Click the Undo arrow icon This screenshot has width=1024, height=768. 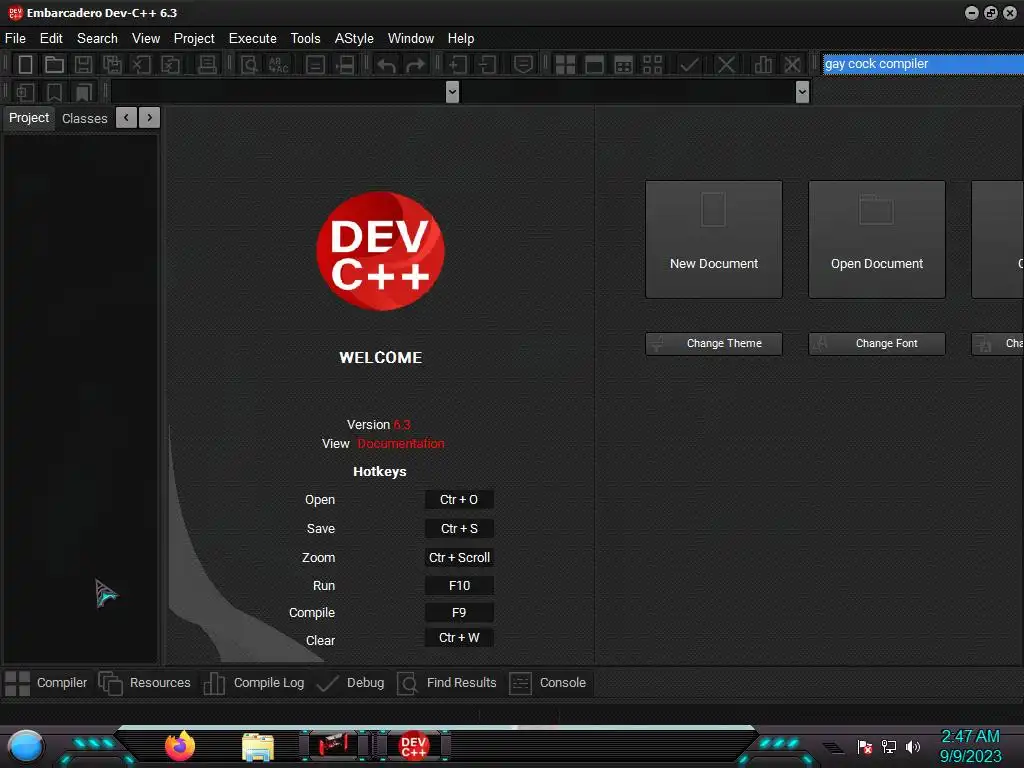[x=387, y=65]
